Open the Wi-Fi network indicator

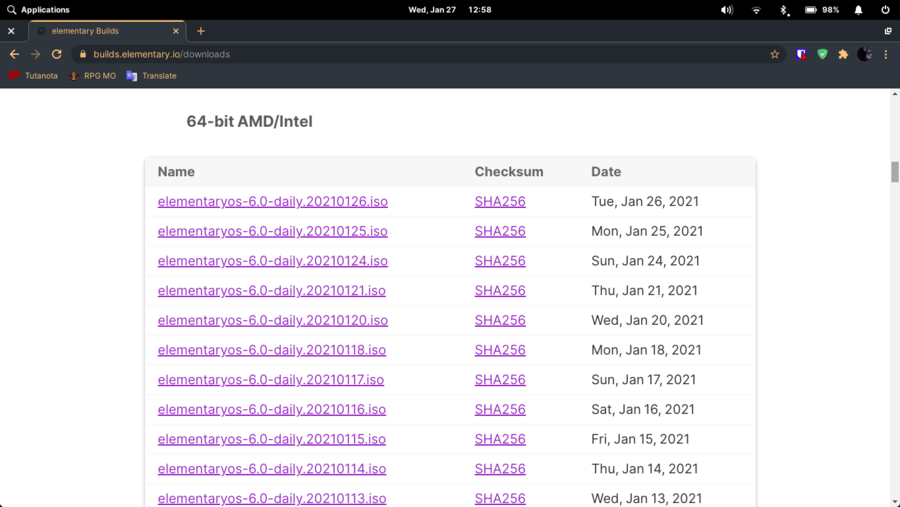(756, 10)
